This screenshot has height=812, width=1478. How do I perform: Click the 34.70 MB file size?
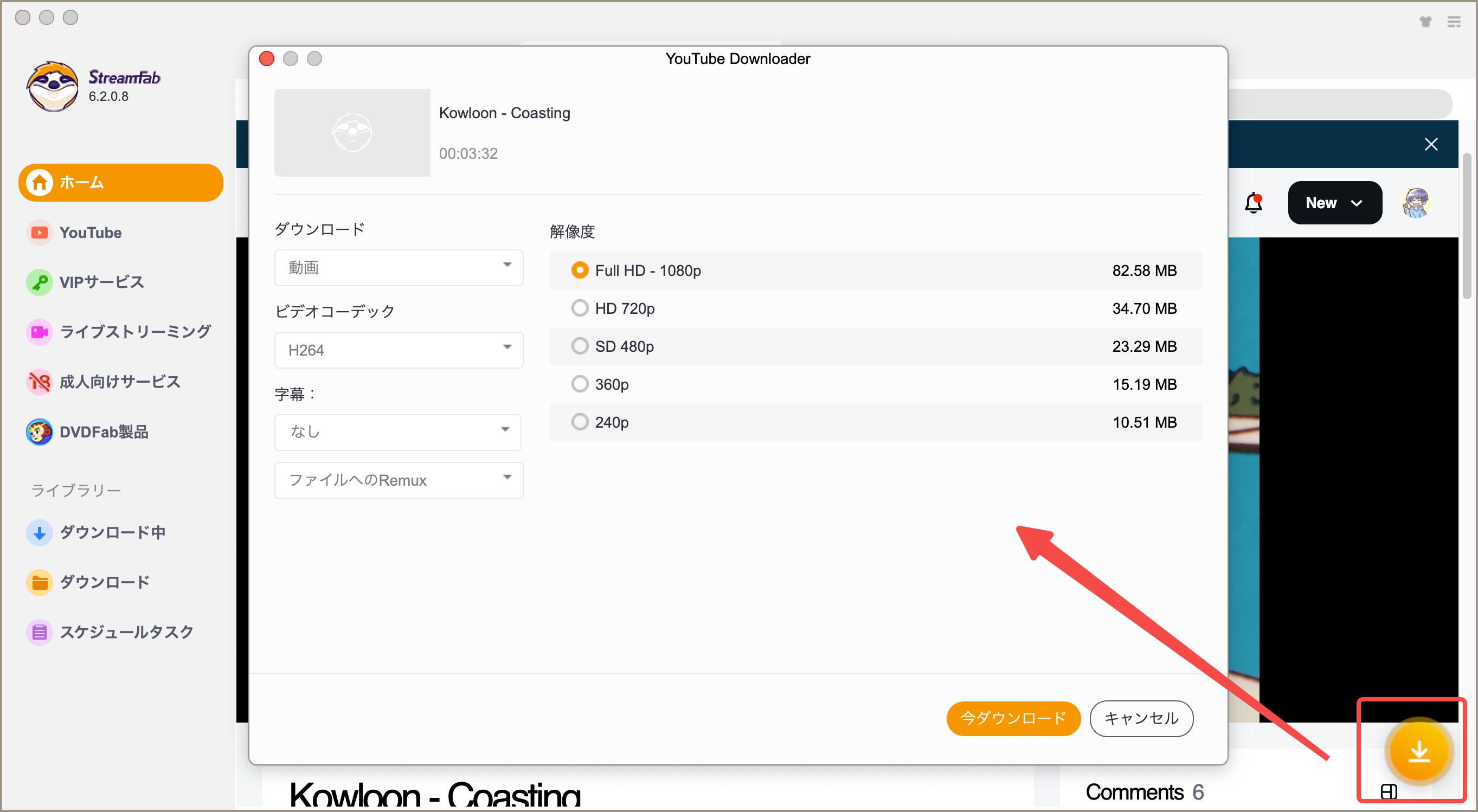(x=1144, y=308)
